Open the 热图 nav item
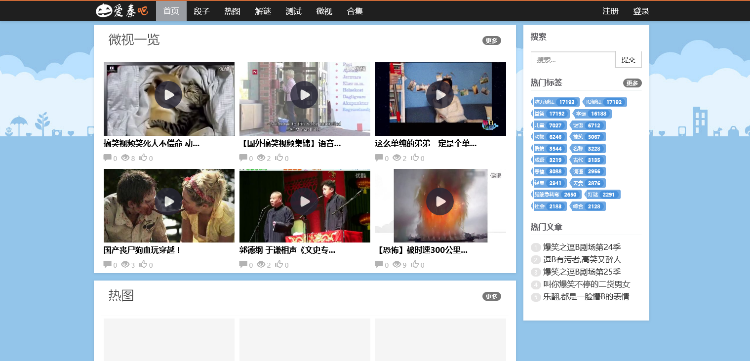 (232, 11)
